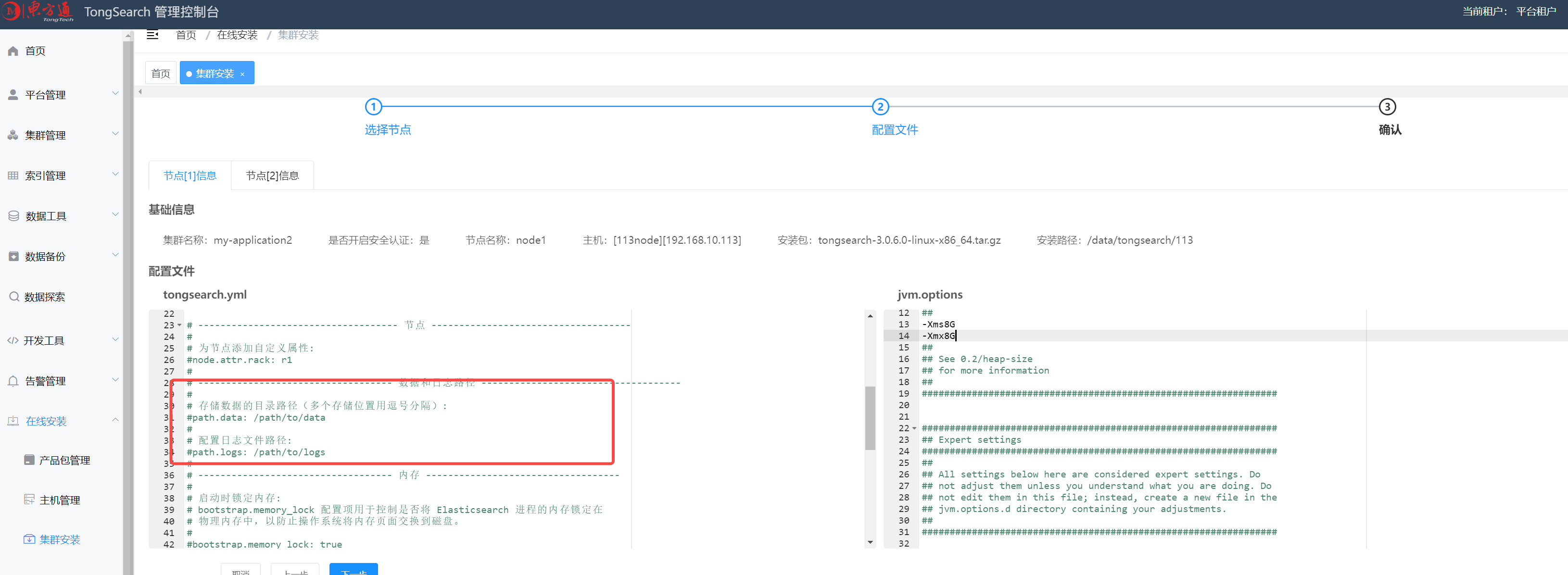
Task: Fold jvm.options line 22 arrow
Action: 914,428
